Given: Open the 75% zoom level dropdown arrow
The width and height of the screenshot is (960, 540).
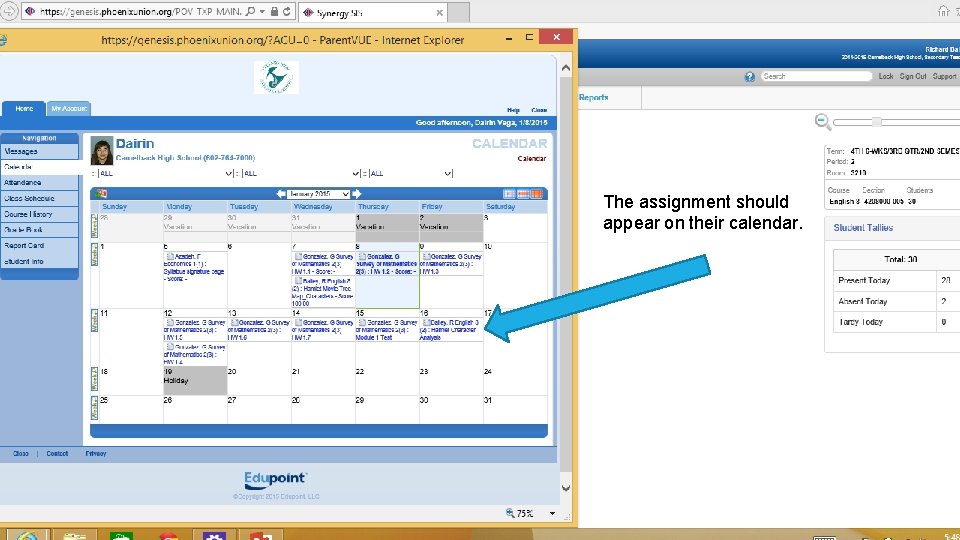Looking at the screenshot, I should pos(552,513).
